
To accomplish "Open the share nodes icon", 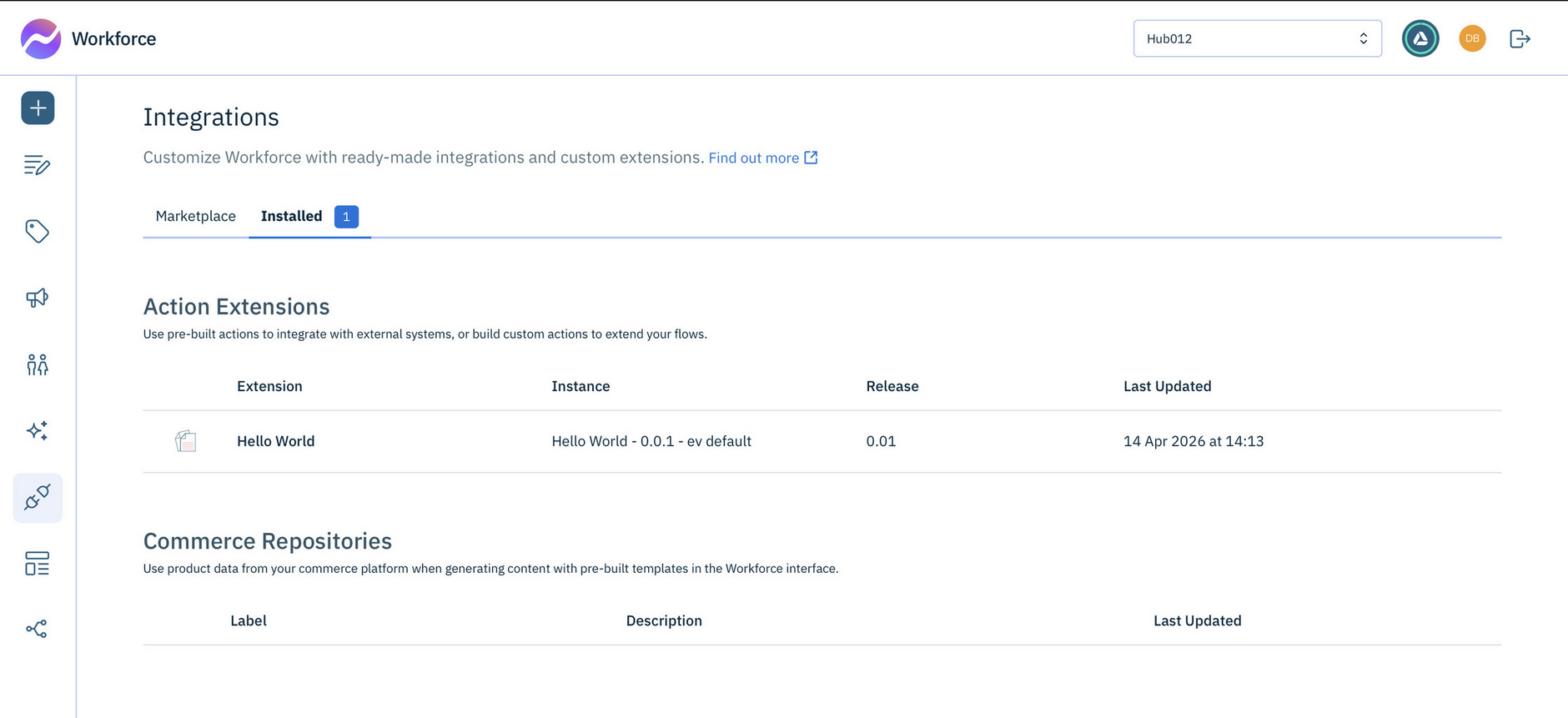I will coord(37,629).
